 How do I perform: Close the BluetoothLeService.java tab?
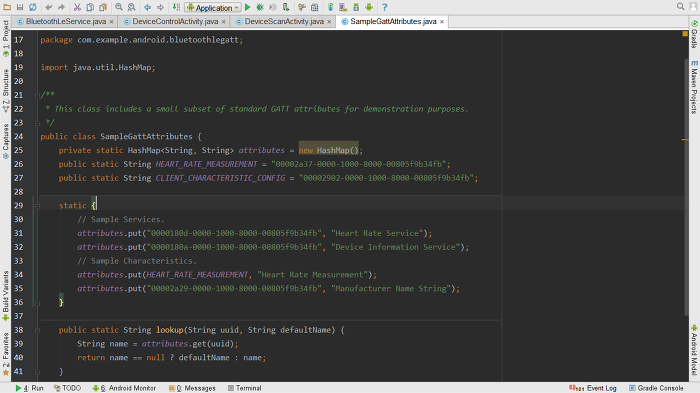coord(111,21)
